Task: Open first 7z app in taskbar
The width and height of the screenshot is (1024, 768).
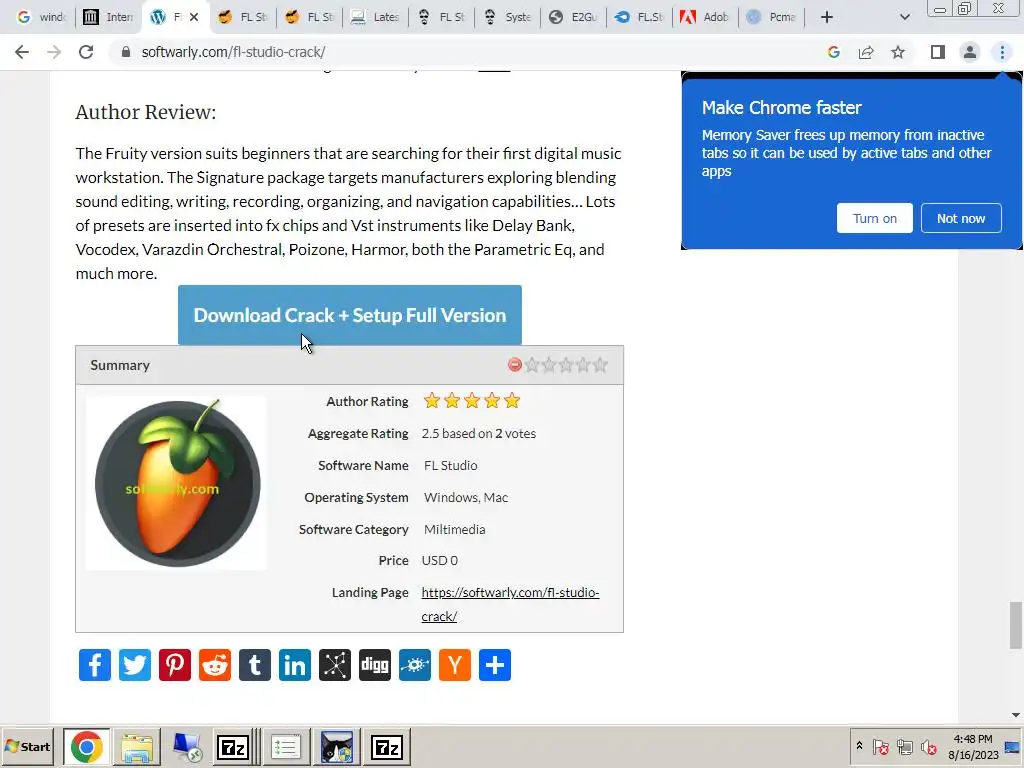Action: (233, 747)
